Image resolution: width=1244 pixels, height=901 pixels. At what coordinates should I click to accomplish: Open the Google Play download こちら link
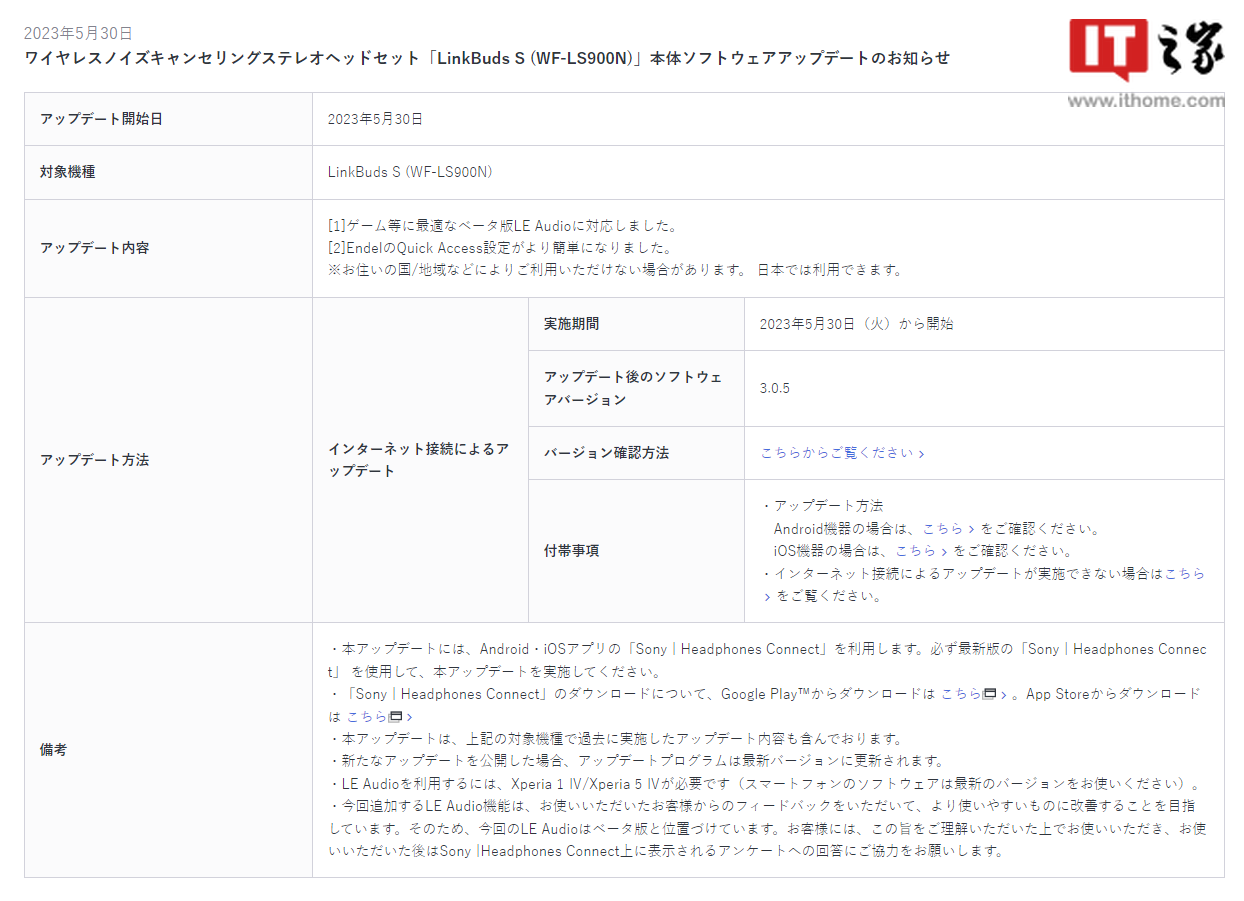click(x=961, y=693)
